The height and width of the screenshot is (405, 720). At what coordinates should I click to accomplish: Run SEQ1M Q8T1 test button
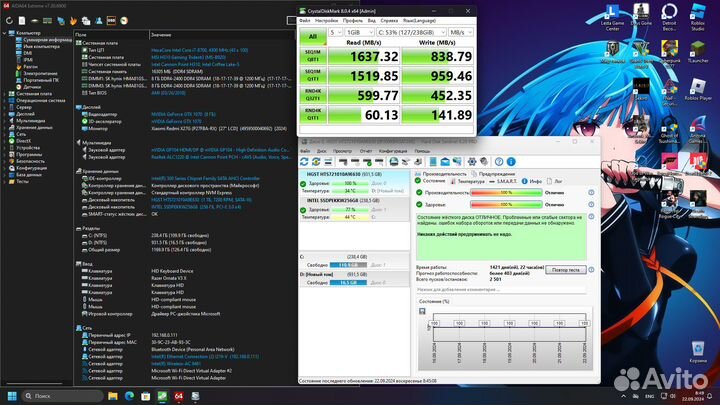[313, 56]
